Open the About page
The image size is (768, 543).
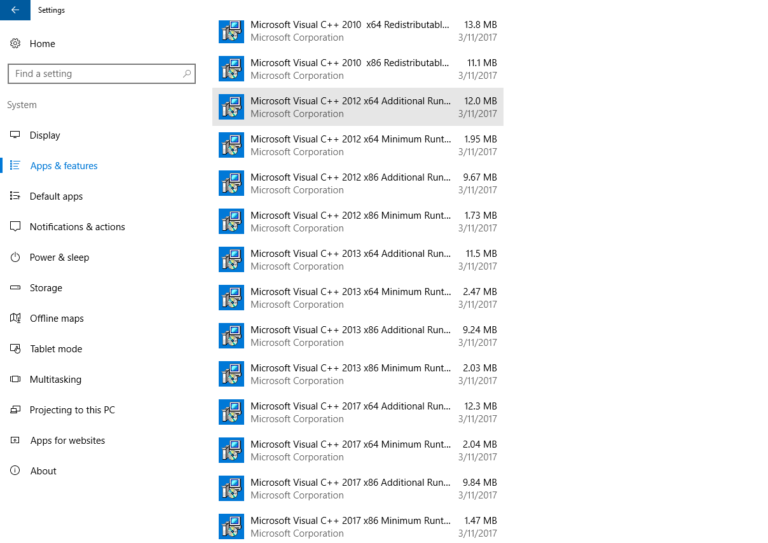(x=43, y=471)
